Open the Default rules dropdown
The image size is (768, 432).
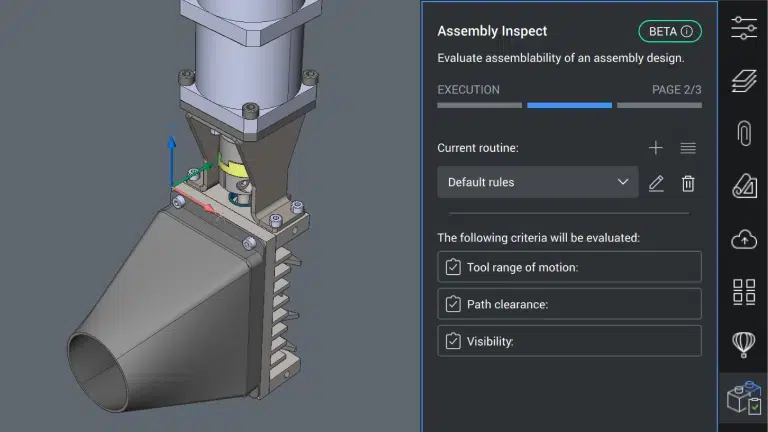[x=538, y=182]
